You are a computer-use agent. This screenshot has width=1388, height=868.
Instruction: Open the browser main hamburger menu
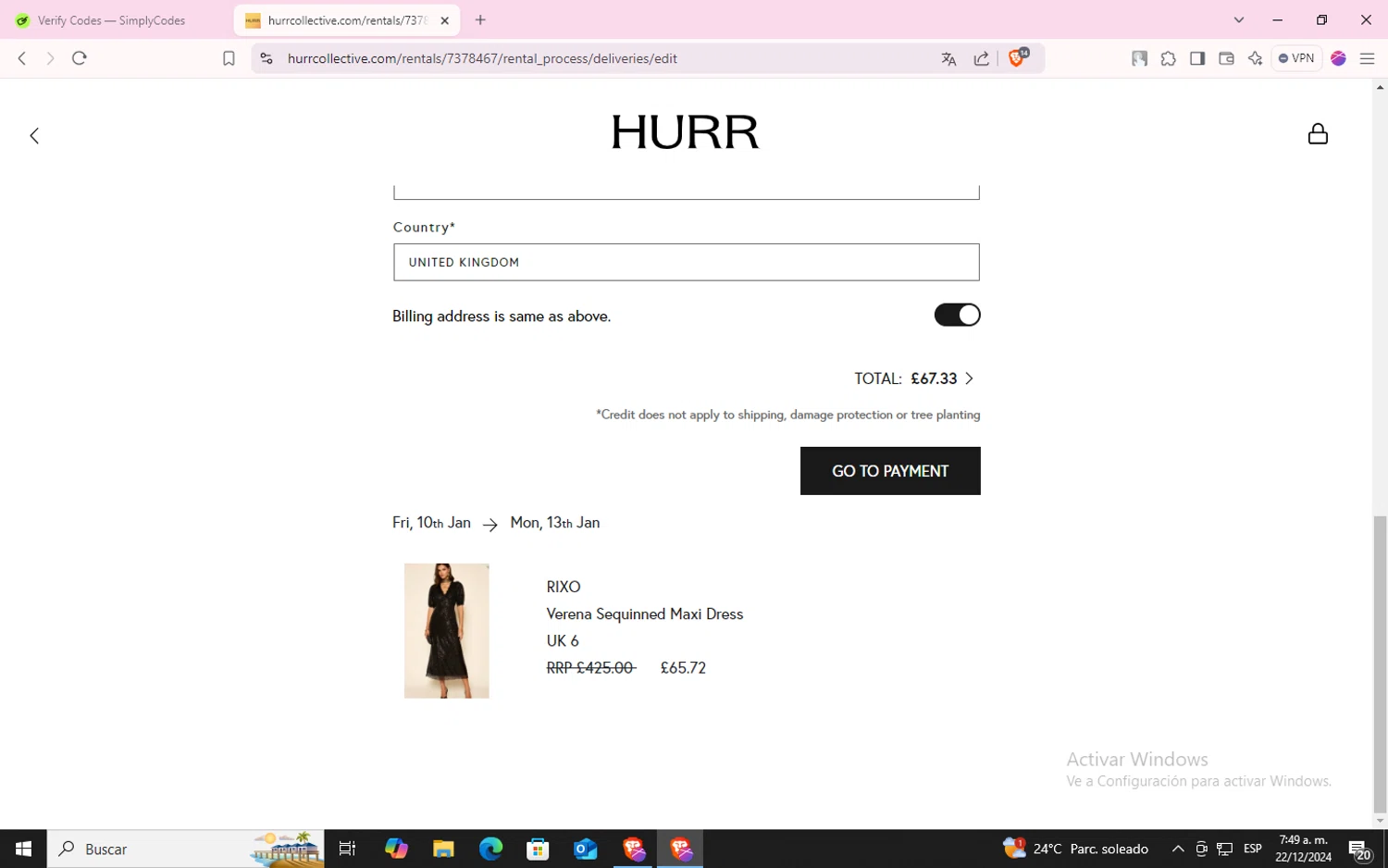tap(1367, 58)
